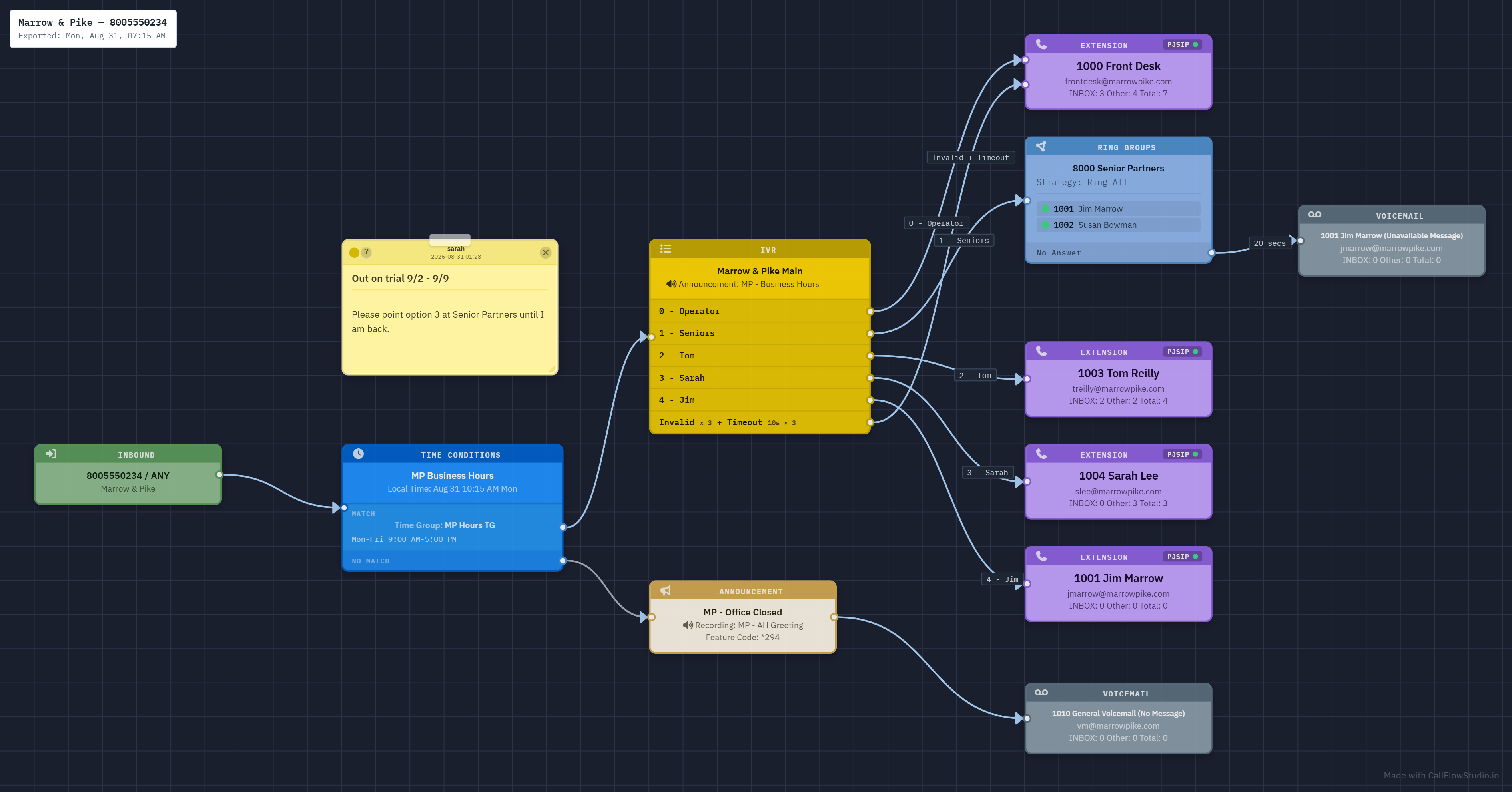Click the vm@marrowpike.com email
The height and width of the screenshot is (792, 1512).
click(1118, 726)
